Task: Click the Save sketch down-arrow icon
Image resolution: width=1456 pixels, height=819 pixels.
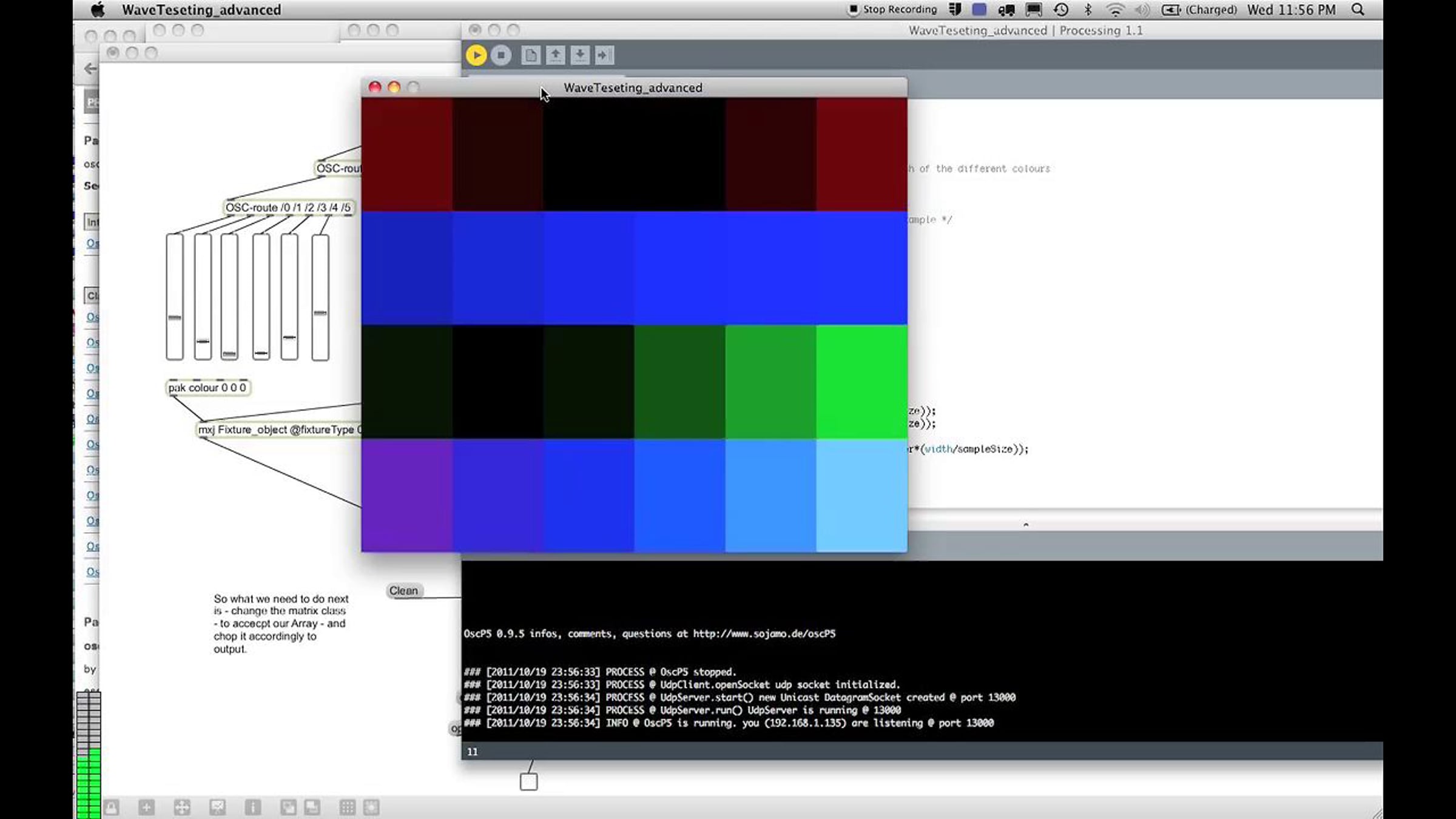Action: pos(580,55)
